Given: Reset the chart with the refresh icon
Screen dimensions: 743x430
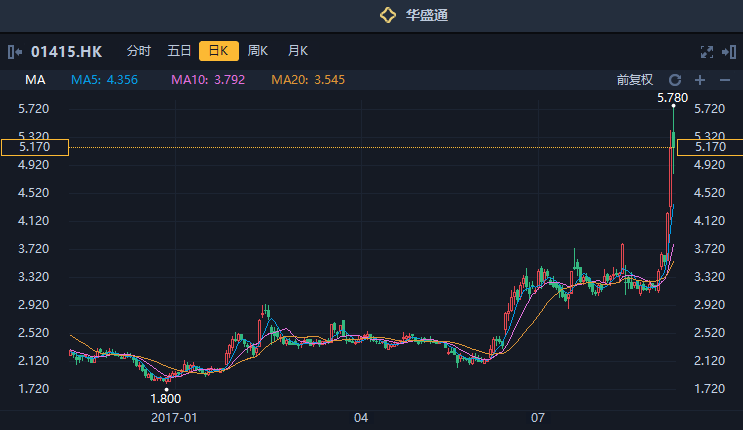Looking at the screenshot, I should point(675,80).
